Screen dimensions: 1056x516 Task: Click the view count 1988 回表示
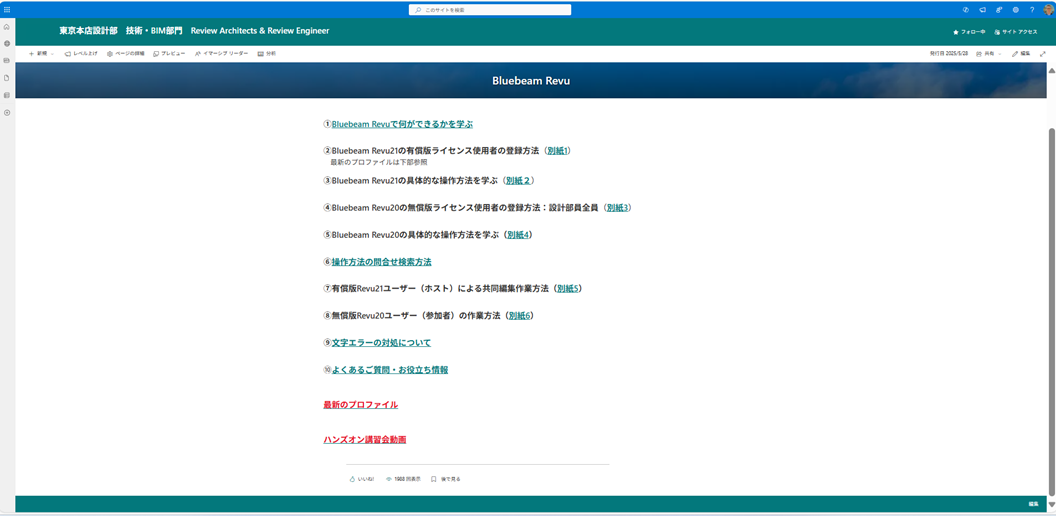(403, 479)
